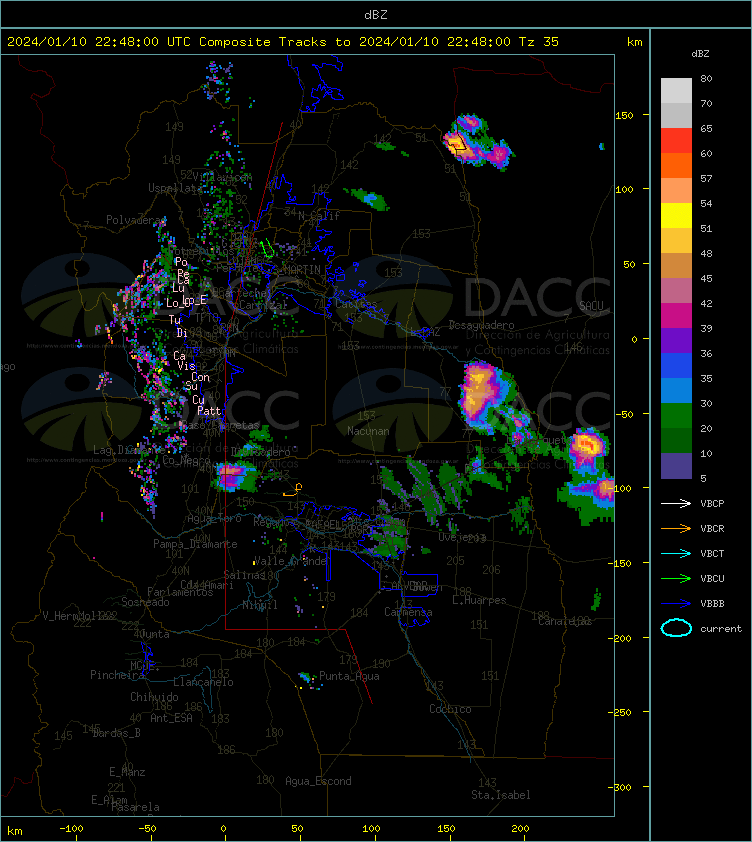Select the purple swatch between 39 and 36
752x842 pixels.
coord(676,340)
